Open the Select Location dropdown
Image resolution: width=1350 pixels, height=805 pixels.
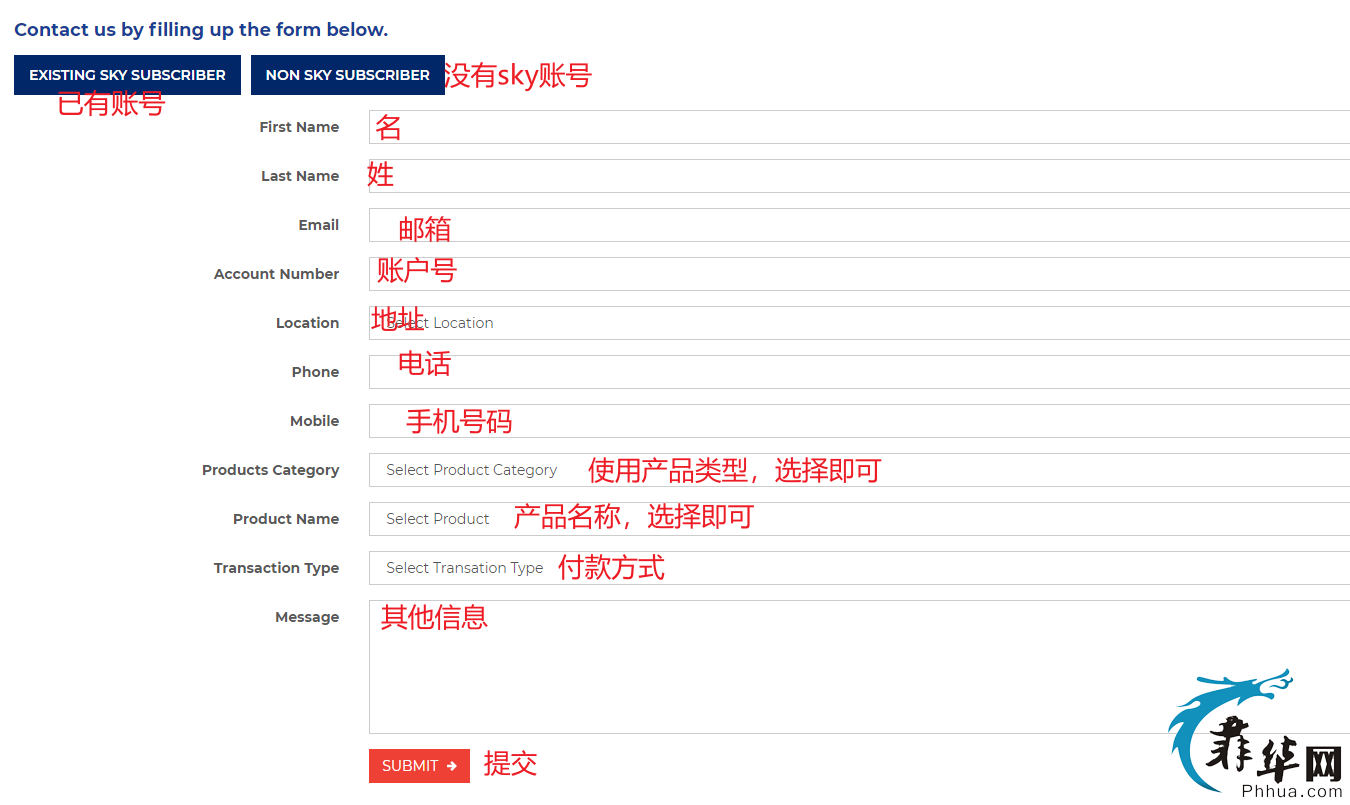click(x=859, y=323)
